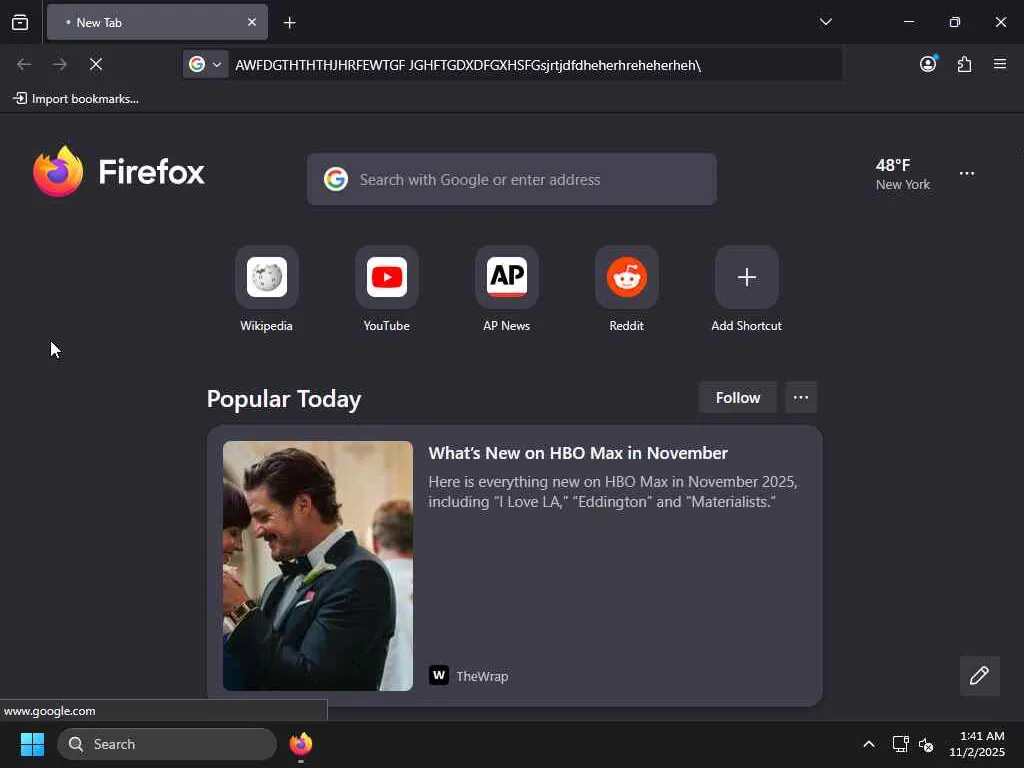Open the network status tray icon
1024x768 pixels.
point(900,744)
